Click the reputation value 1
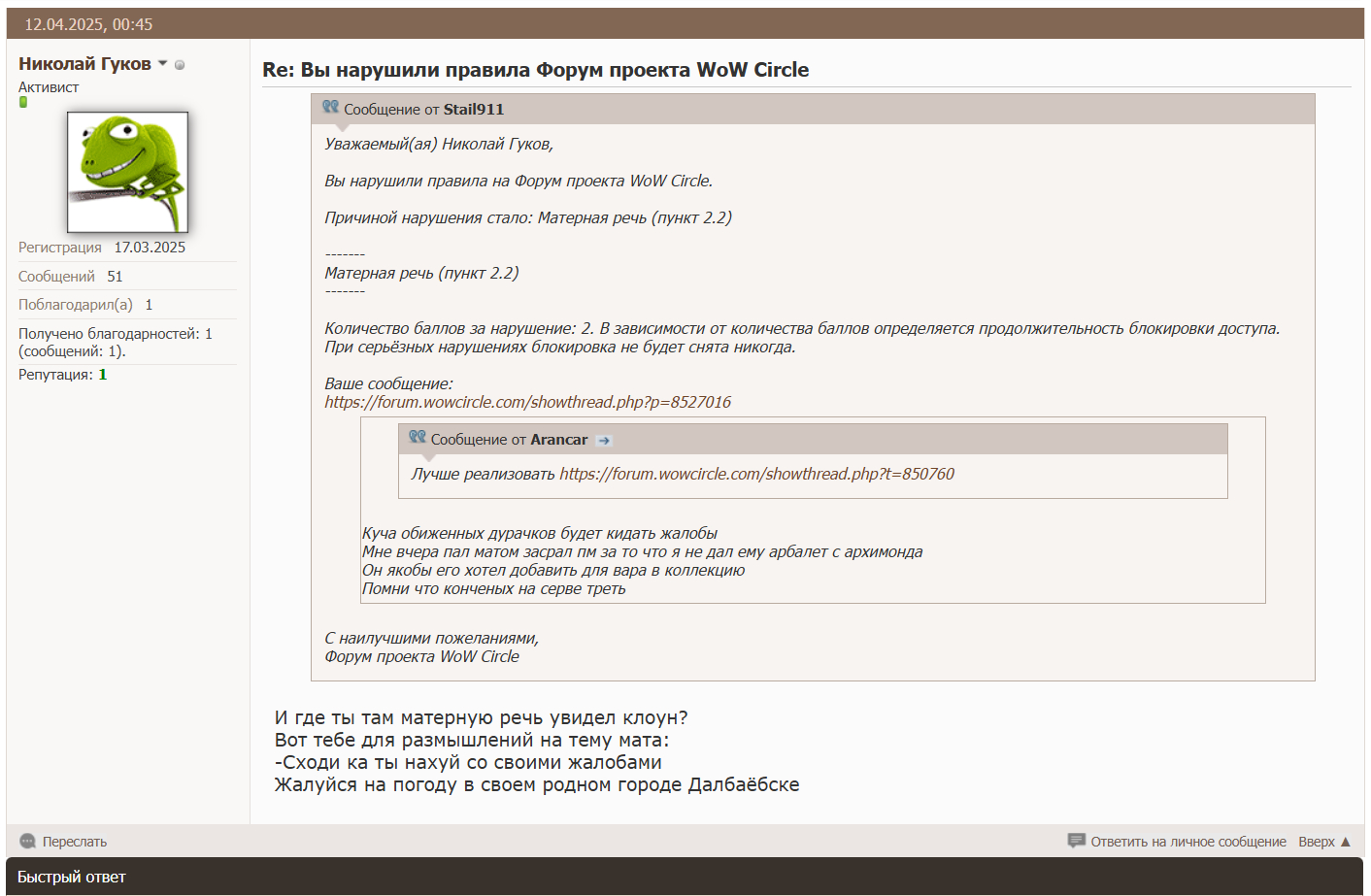The width and height of the screenshot is (1371, 896). [103, 375]
